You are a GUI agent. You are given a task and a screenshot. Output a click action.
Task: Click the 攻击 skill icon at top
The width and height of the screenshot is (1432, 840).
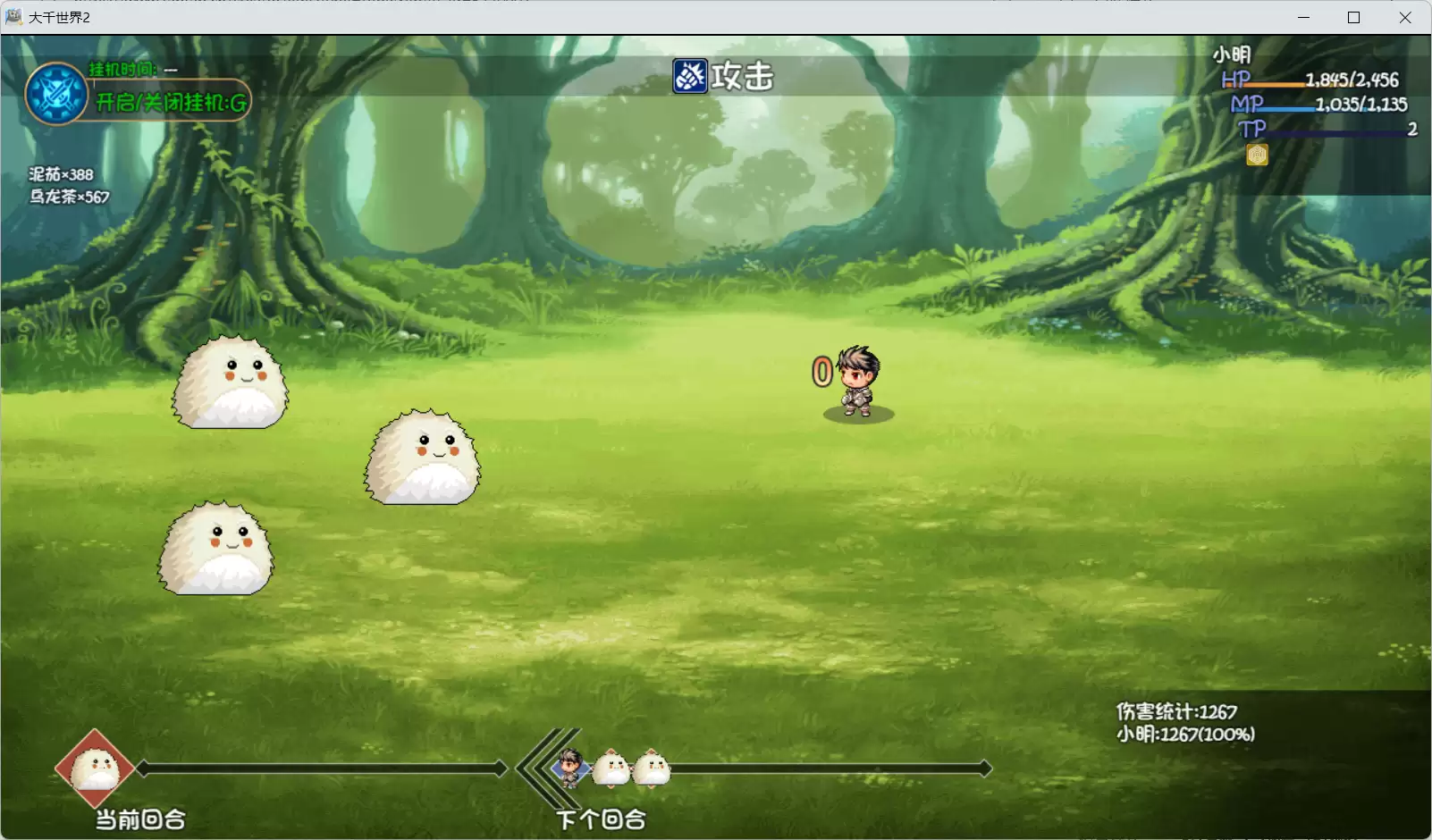click(690, 77)
